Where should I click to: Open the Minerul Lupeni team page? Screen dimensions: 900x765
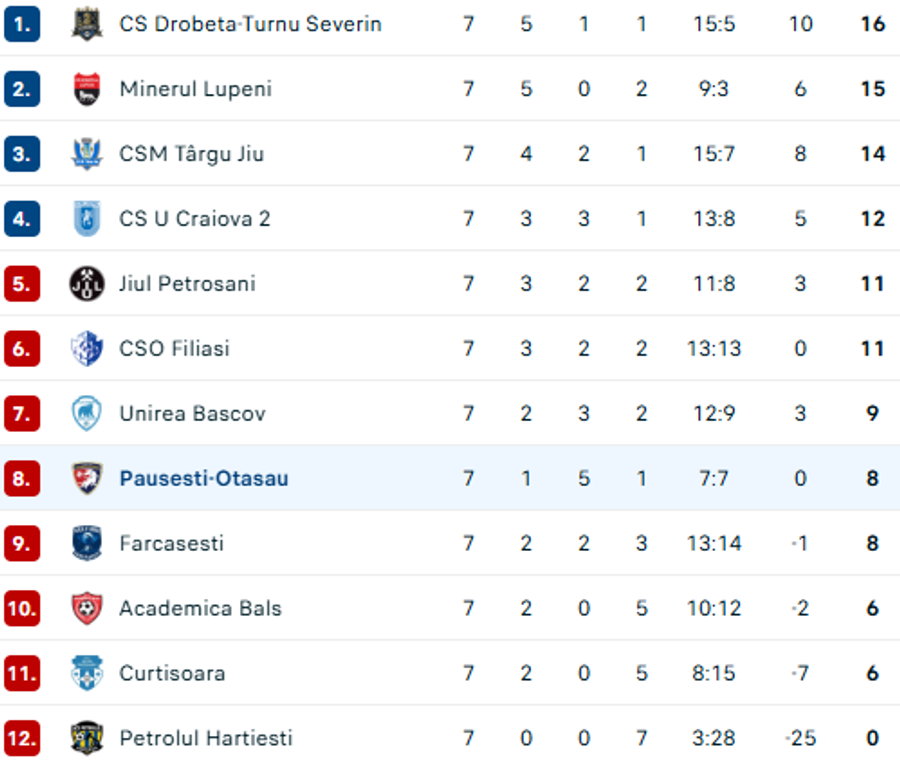coord(196,89)
